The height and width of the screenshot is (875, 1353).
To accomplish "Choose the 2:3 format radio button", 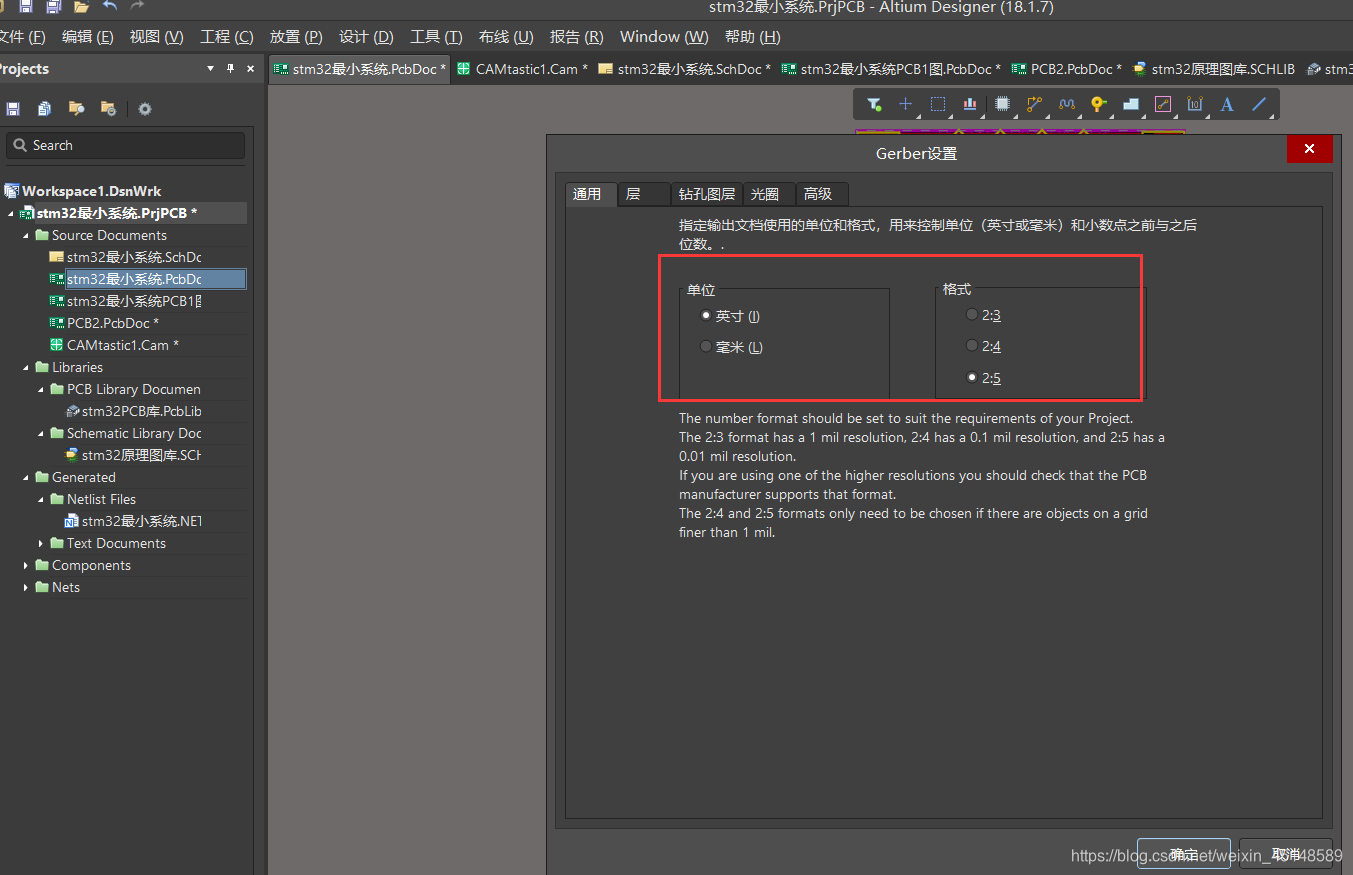I will point(972,315).
